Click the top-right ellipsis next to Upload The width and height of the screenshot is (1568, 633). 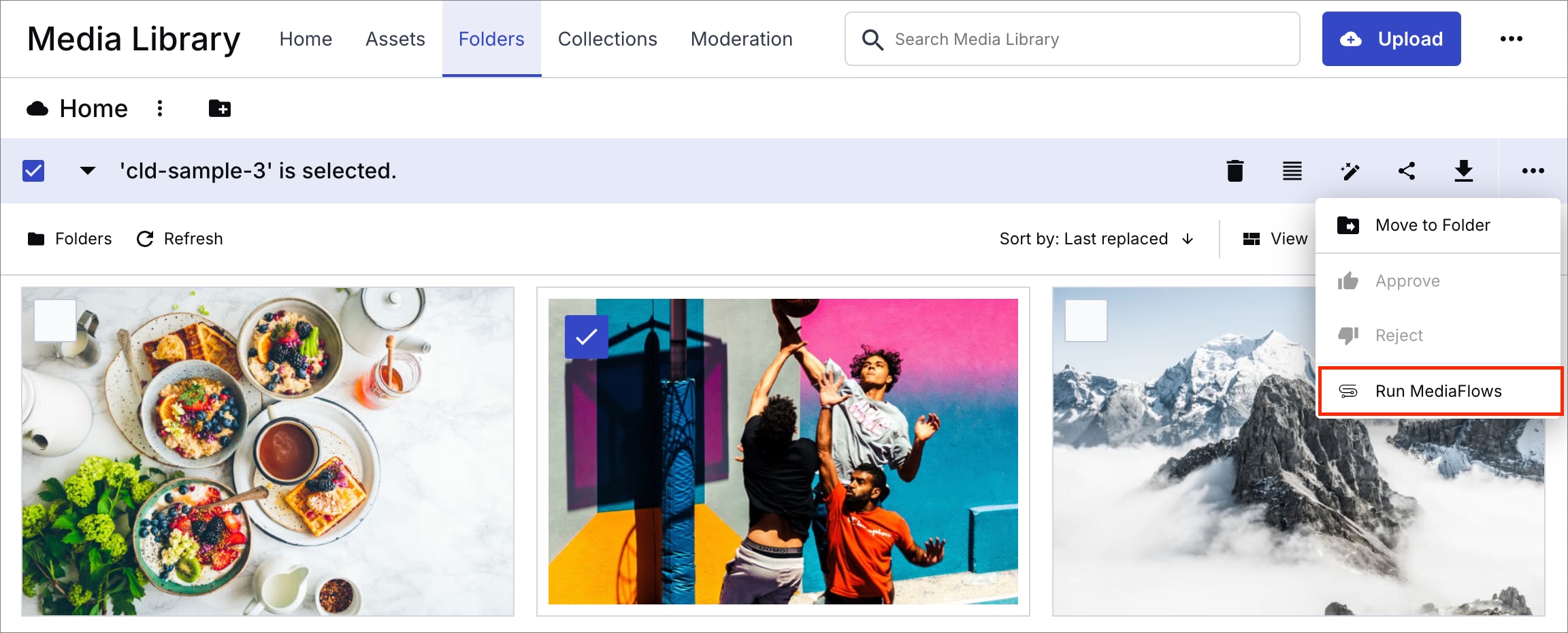[x=1511, y=39]
